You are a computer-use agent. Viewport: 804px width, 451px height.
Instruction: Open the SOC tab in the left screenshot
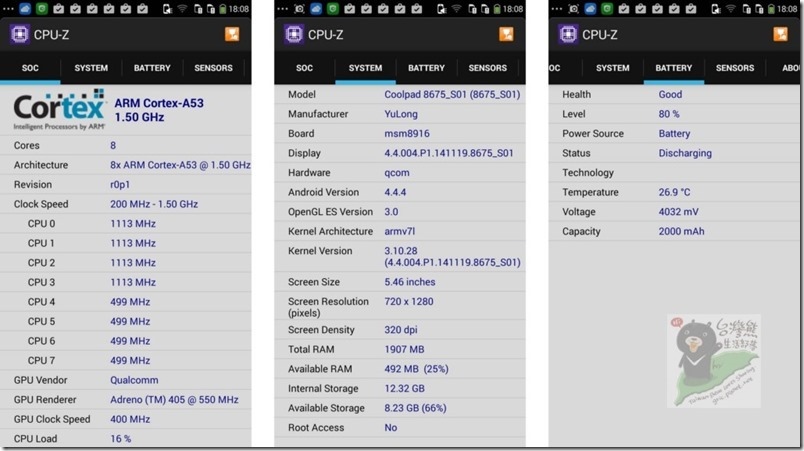pyautogui.click(x=30, y=68)
